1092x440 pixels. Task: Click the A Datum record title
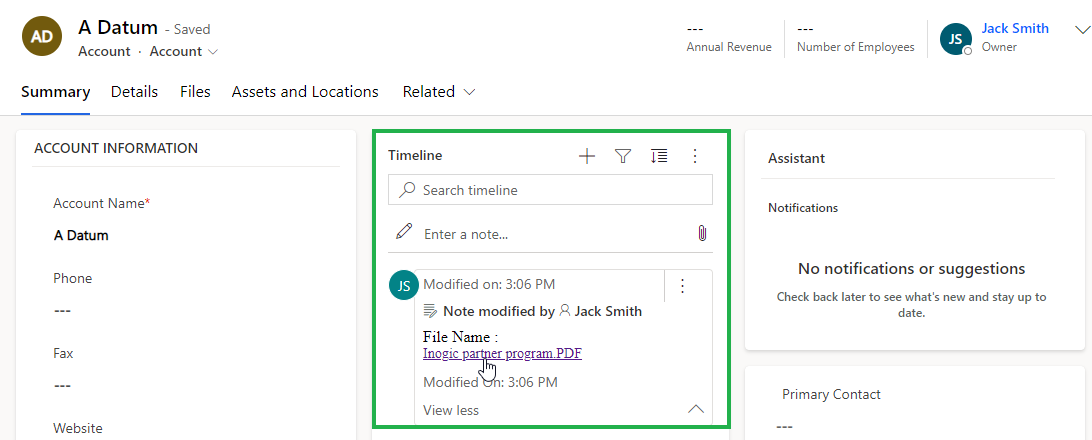(x=118, y=27)
